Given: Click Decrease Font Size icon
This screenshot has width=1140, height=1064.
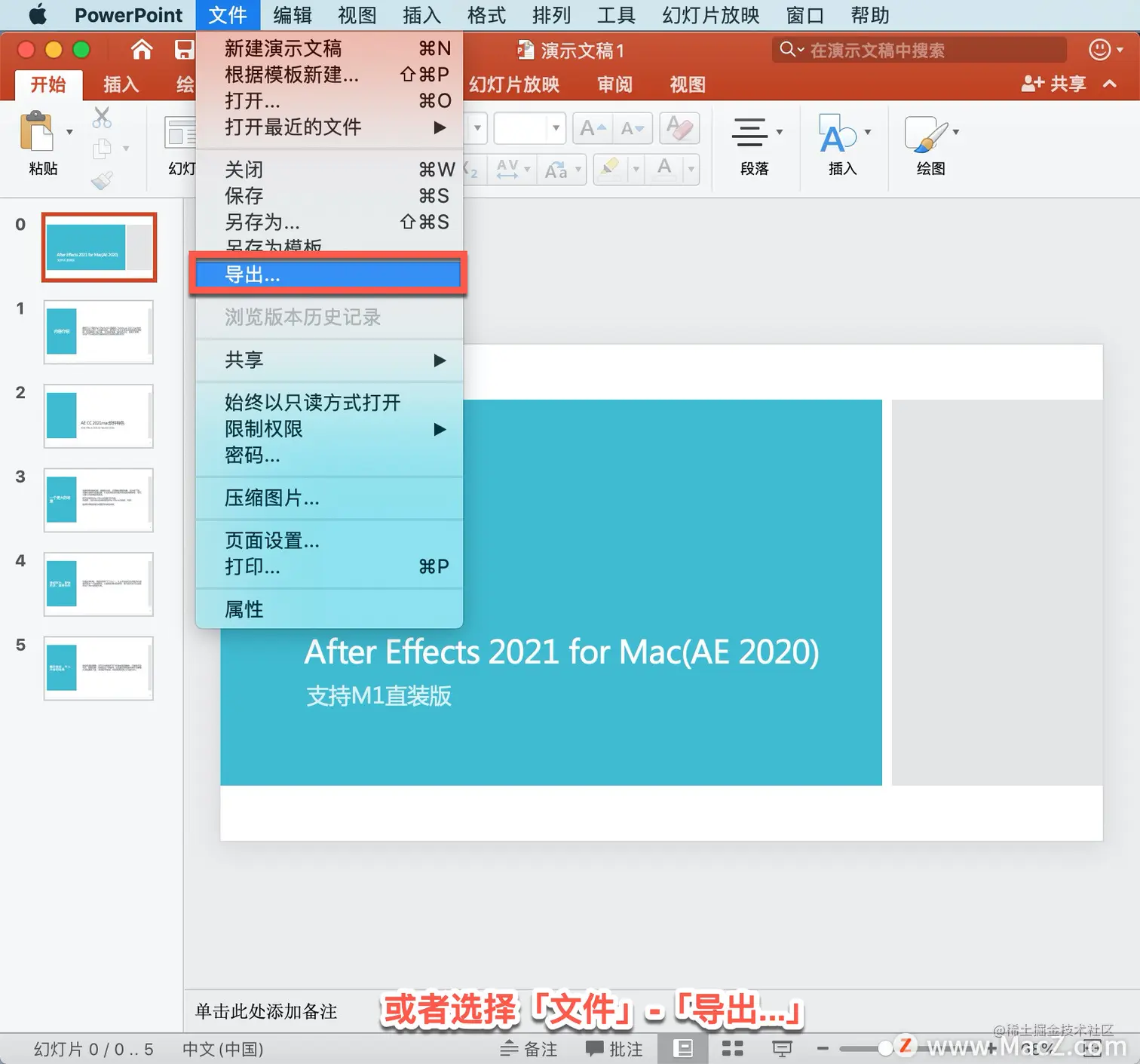Looking at the screenshot, I should tap(633, 129).
